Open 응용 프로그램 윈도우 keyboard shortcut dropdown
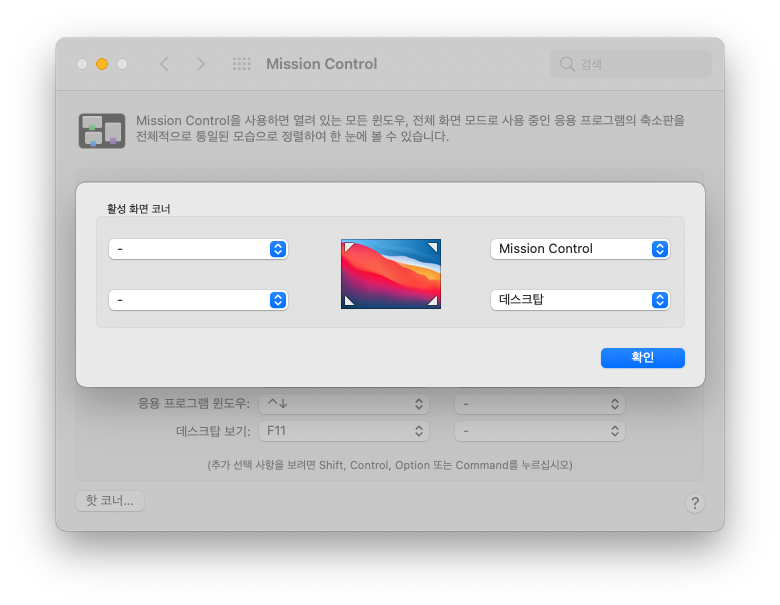Screen dimensions: 780x605 coord(344,404)
